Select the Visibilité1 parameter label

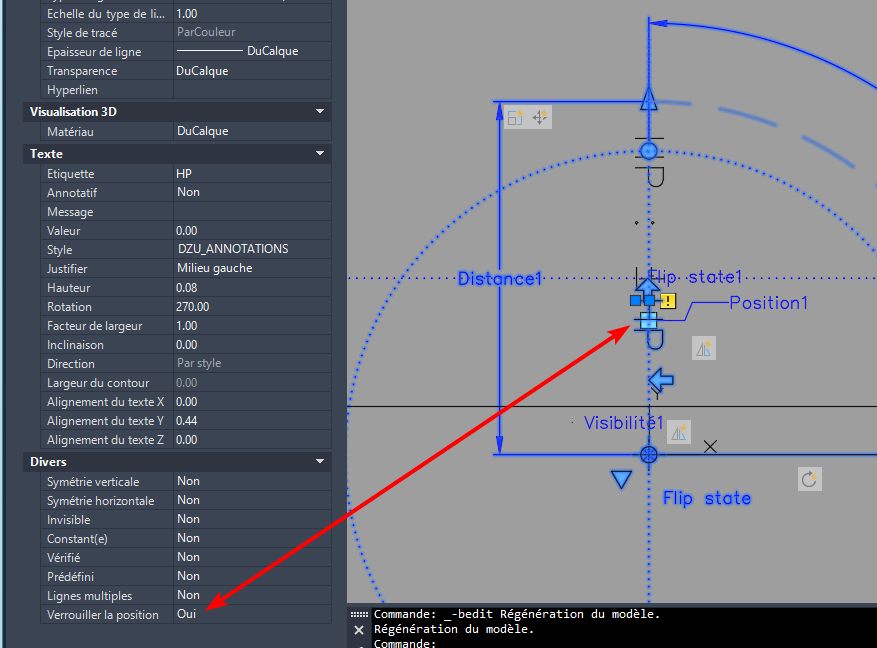623,423
